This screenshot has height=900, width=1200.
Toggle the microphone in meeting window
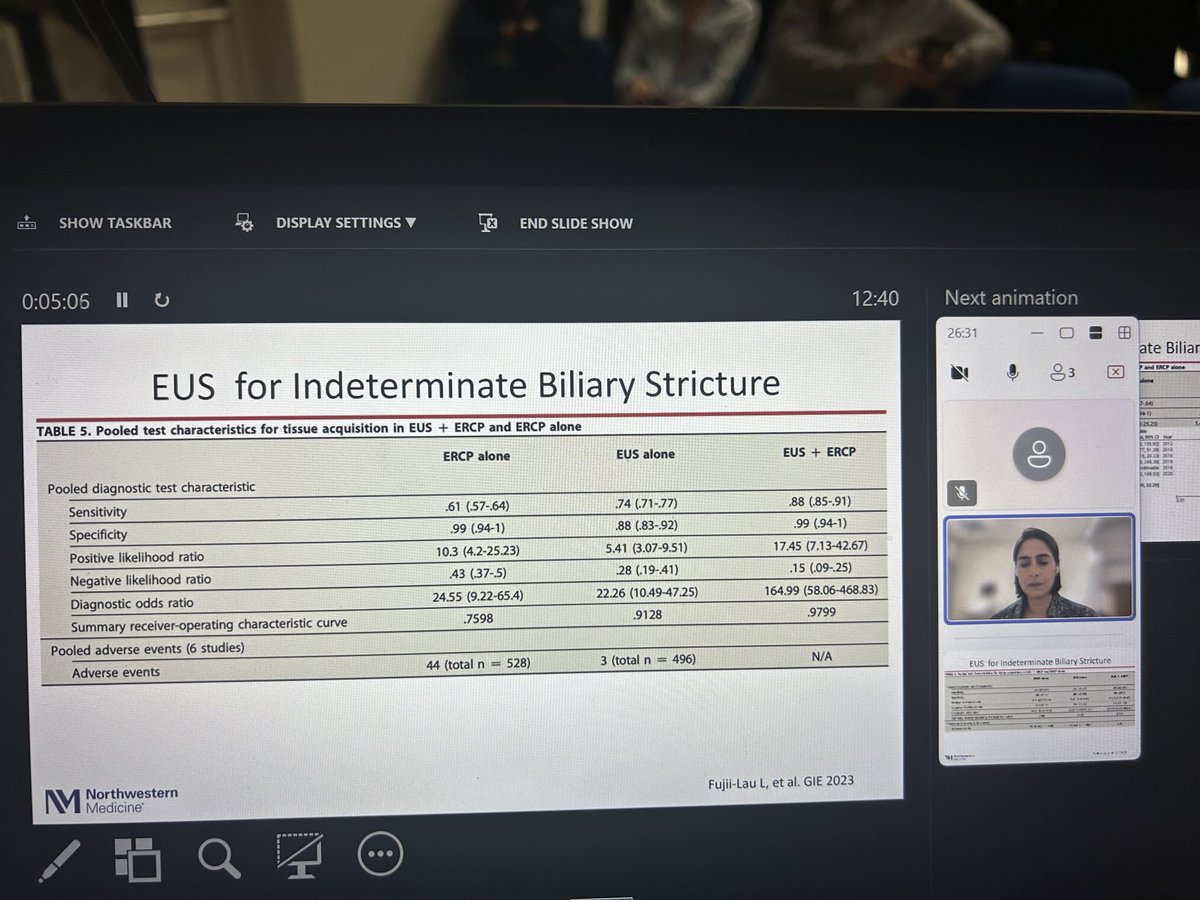[1012, 371]
